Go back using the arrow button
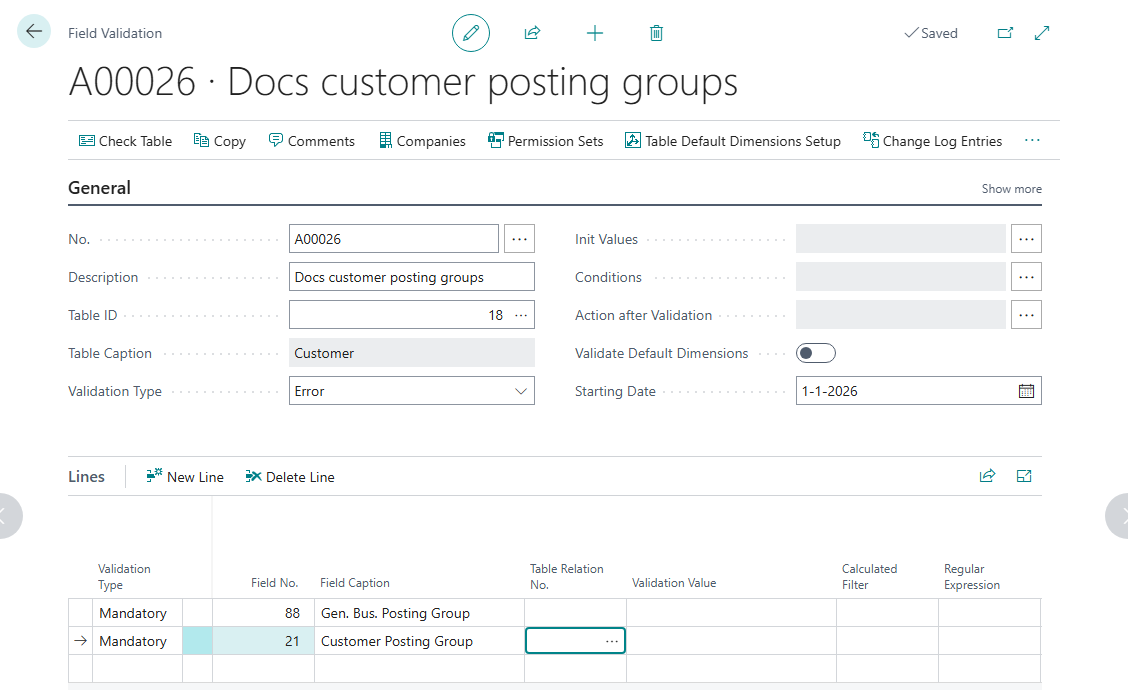This screenshot has height=690, width=1128. (x=34, y=32)
